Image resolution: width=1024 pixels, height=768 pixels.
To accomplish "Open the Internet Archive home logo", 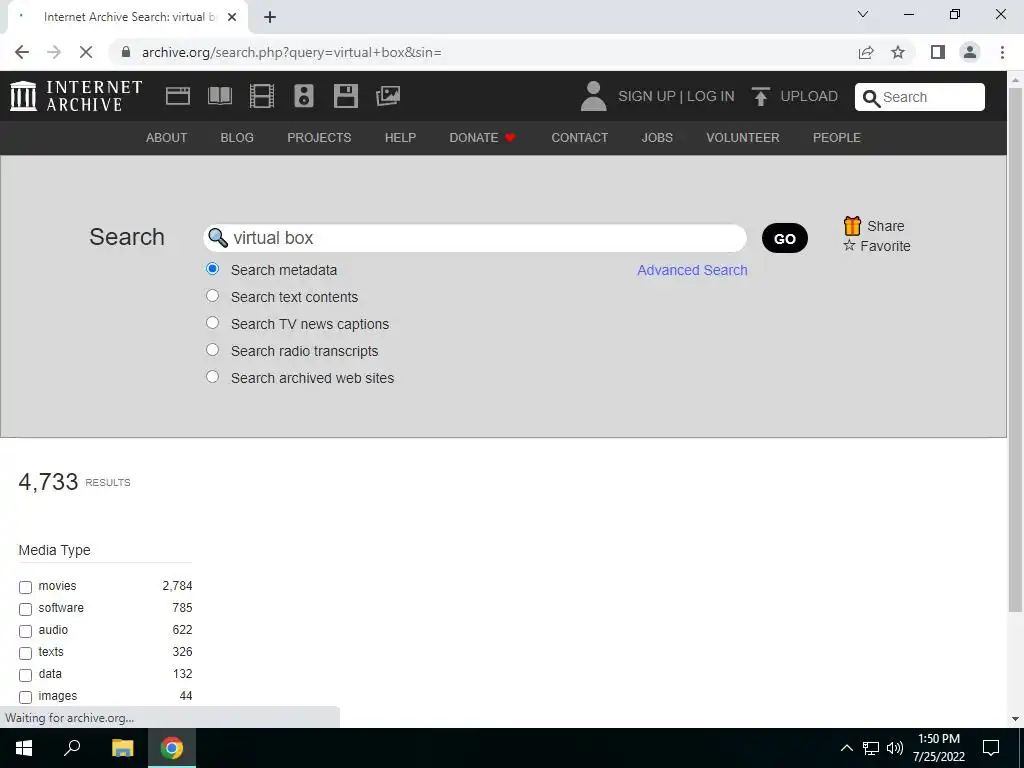I will (76, 96).
